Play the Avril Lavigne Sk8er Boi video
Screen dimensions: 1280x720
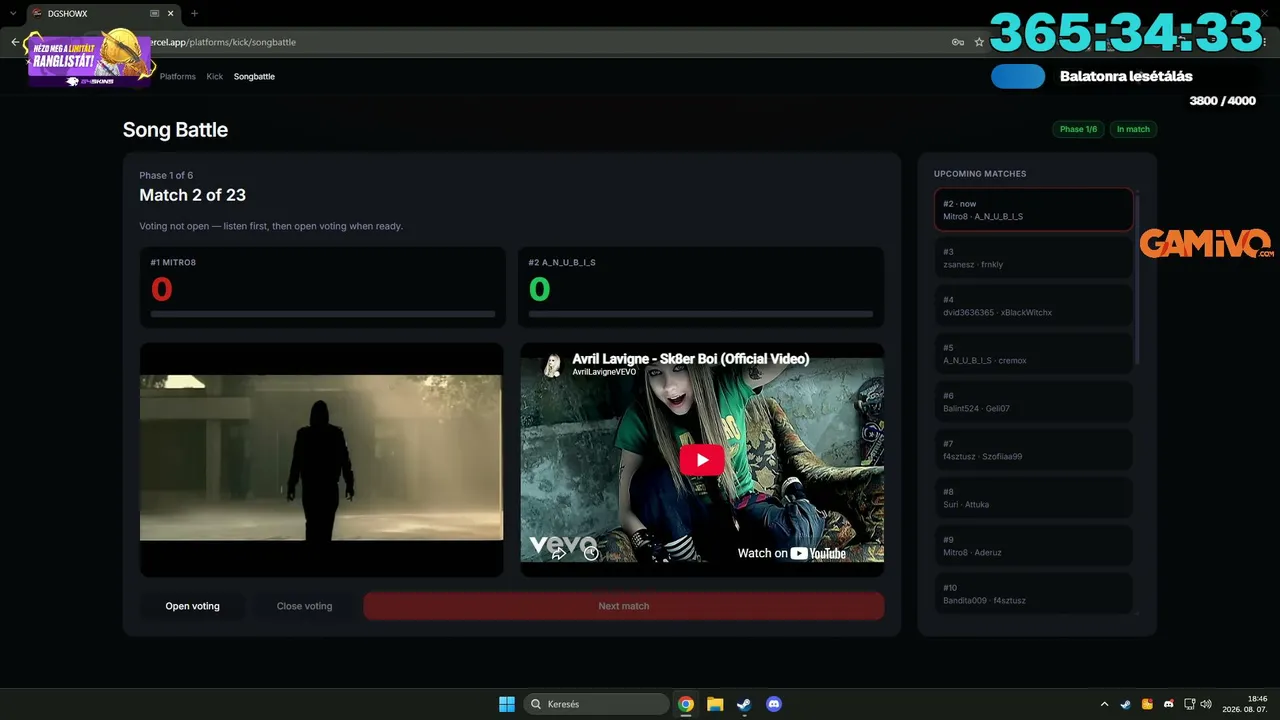click(702, 459)
